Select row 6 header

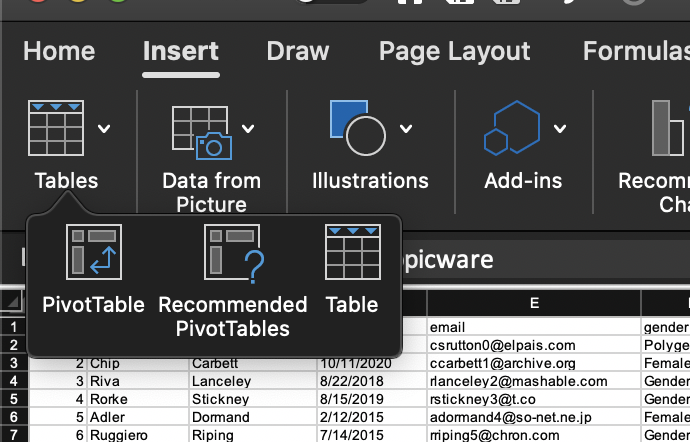pos(14,417)
